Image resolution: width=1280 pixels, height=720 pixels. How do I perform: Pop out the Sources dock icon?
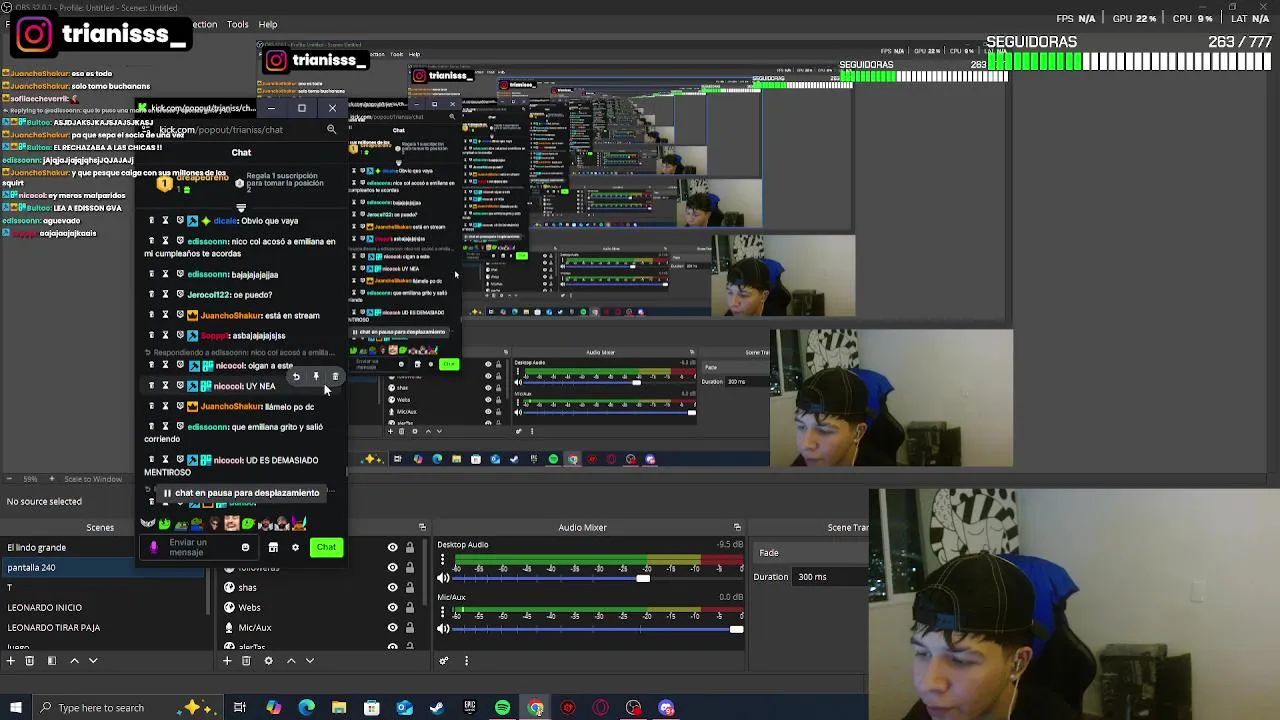[x=422, y=527]
